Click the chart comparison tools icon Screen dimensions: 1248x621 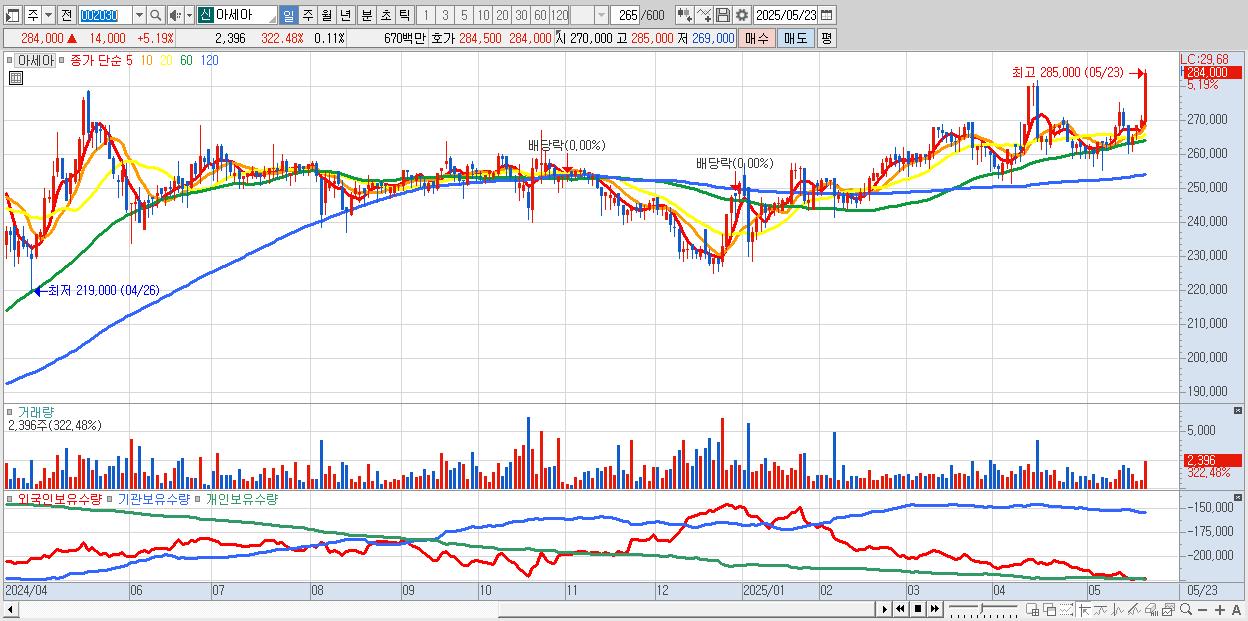(x=685, y=15)
